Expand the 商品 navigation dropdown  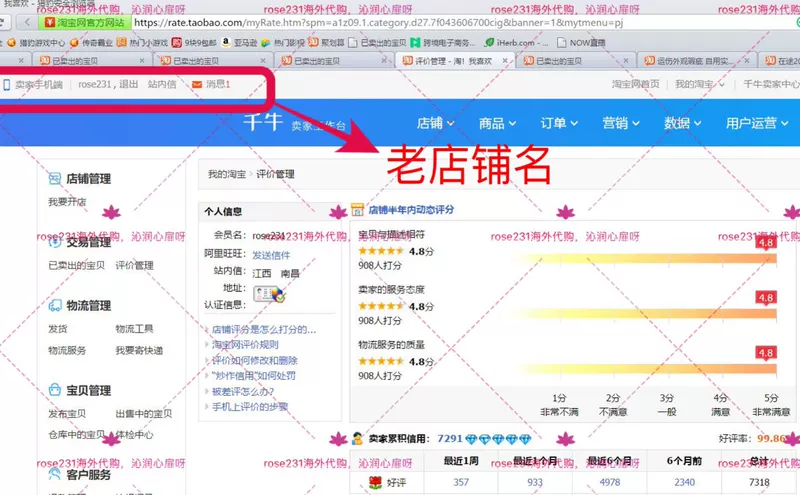click(x=497, y=123)
